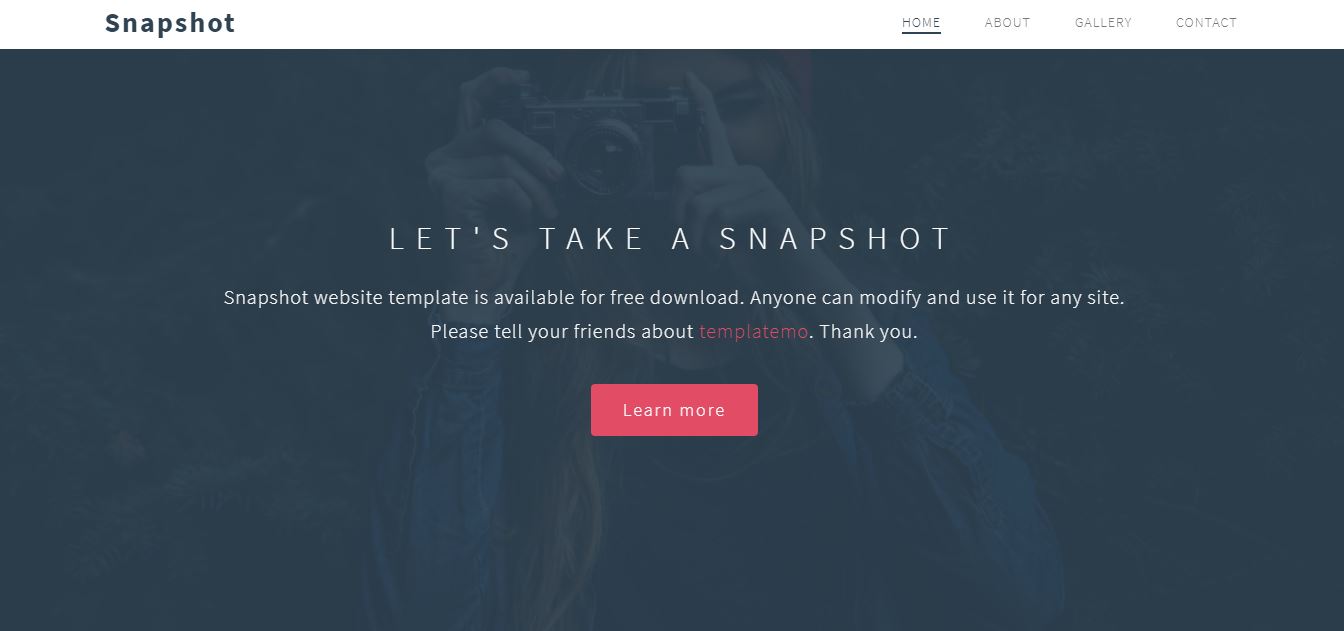Click the LET'S TAKE A SNAPSHOT heading
This screenshot has width=1344, height=631.
pos(672,239)
